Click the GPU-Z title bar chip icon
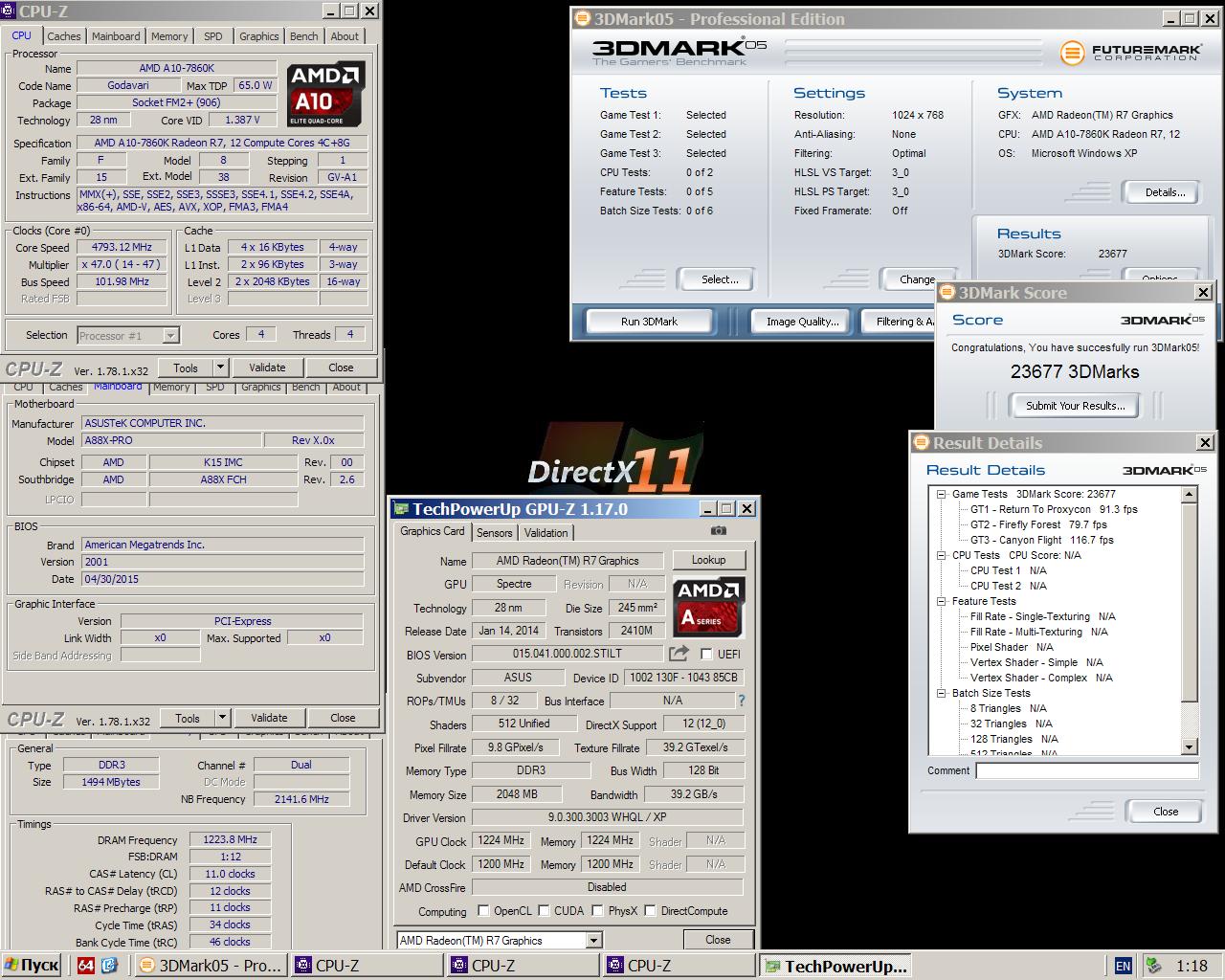This screenshot has height=980, width=1225. pos(402,509)
